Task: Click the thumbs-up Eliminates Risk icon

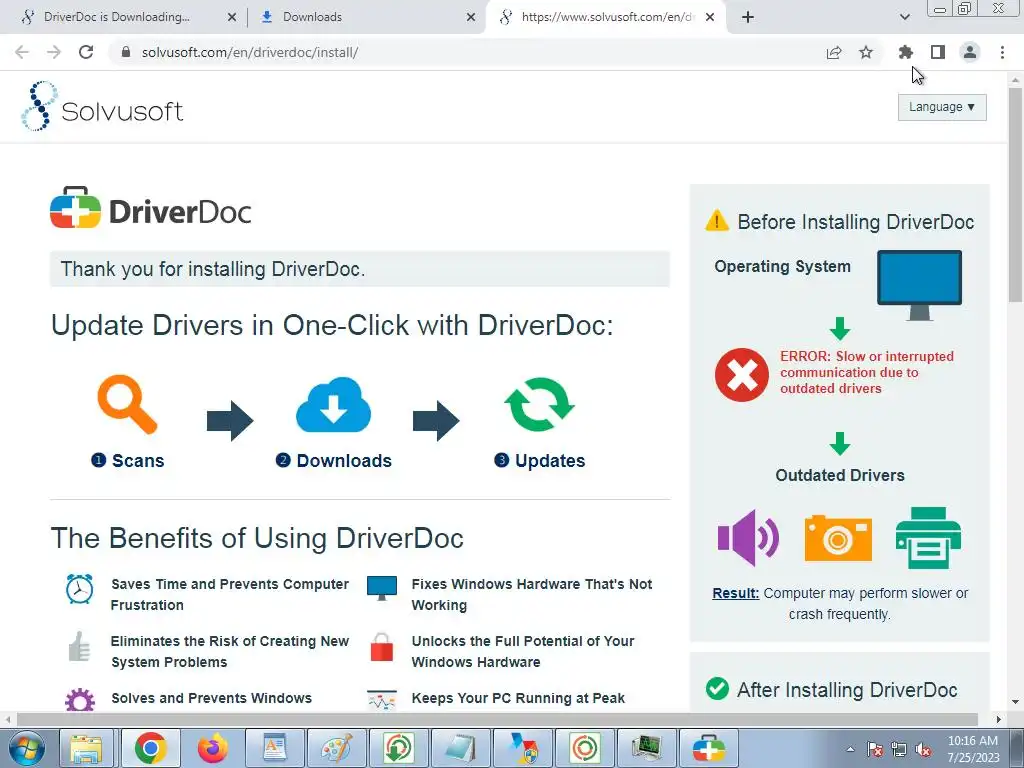Action: [79, 647]
